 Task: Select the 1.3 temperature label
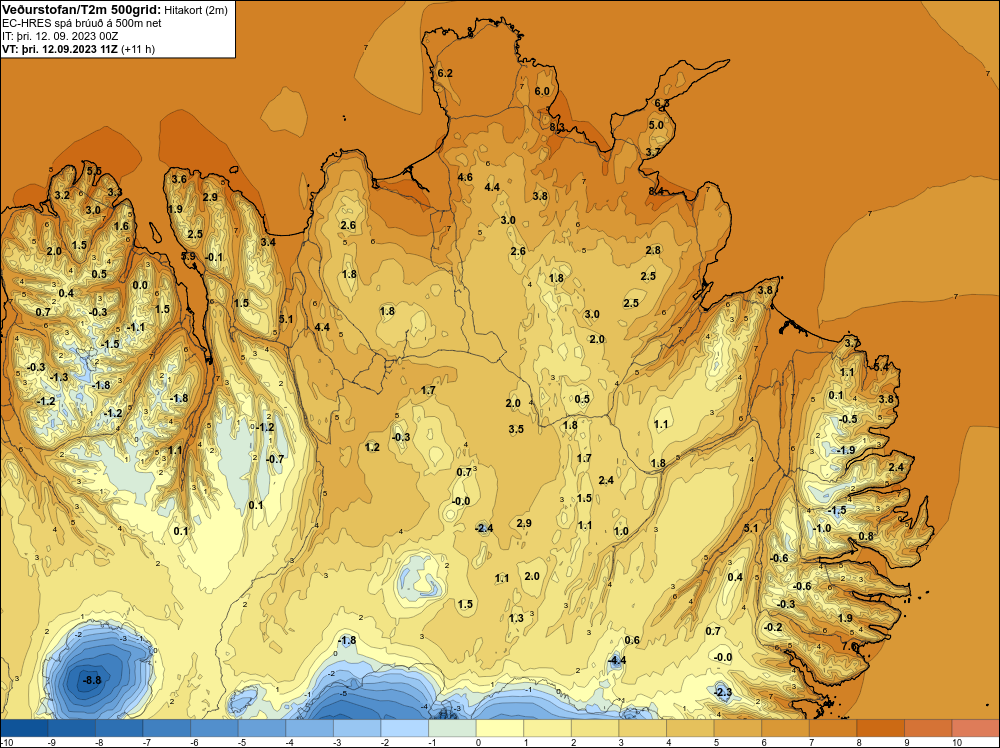click(x=516, y=618)
